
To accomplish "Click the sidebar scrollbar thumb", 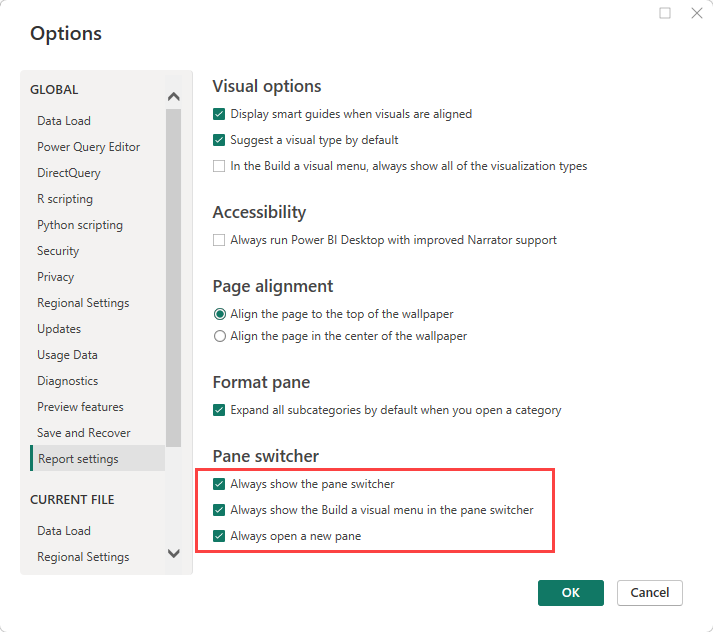I will (174, 278).
